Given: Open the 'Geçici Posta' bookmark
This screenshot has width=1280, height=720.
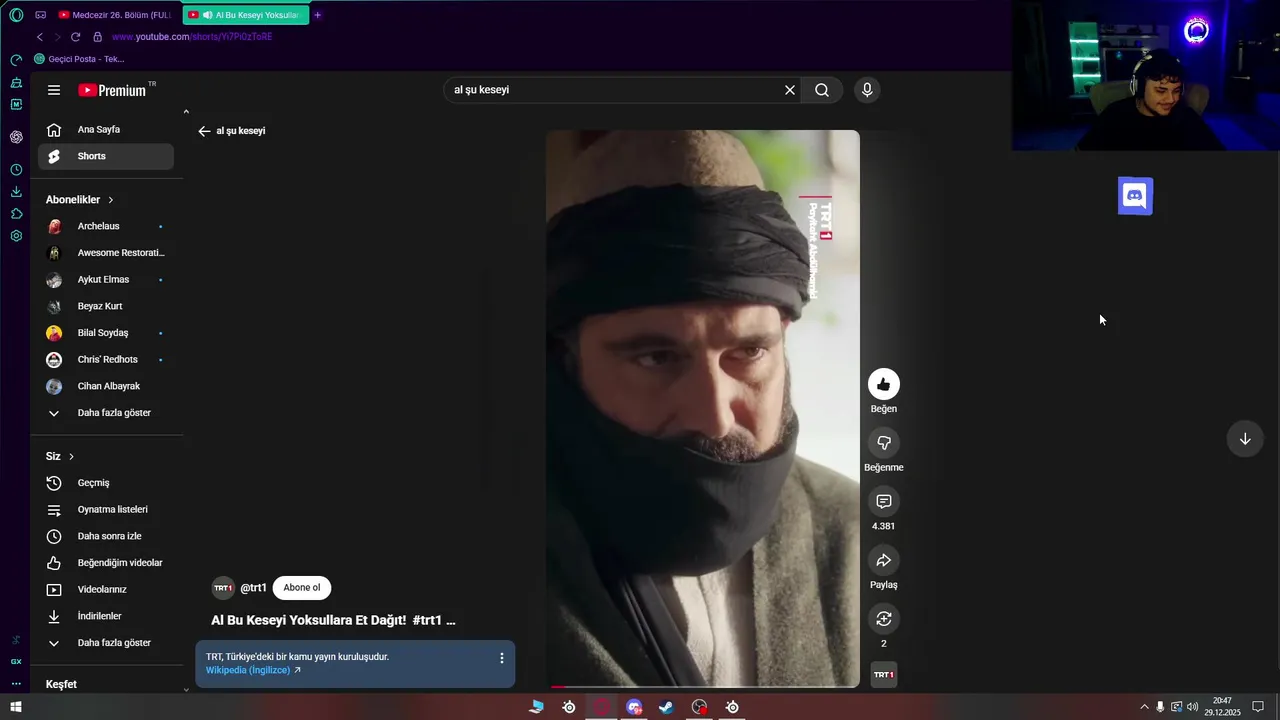Looking at the screenshot, I should point(79,59).
